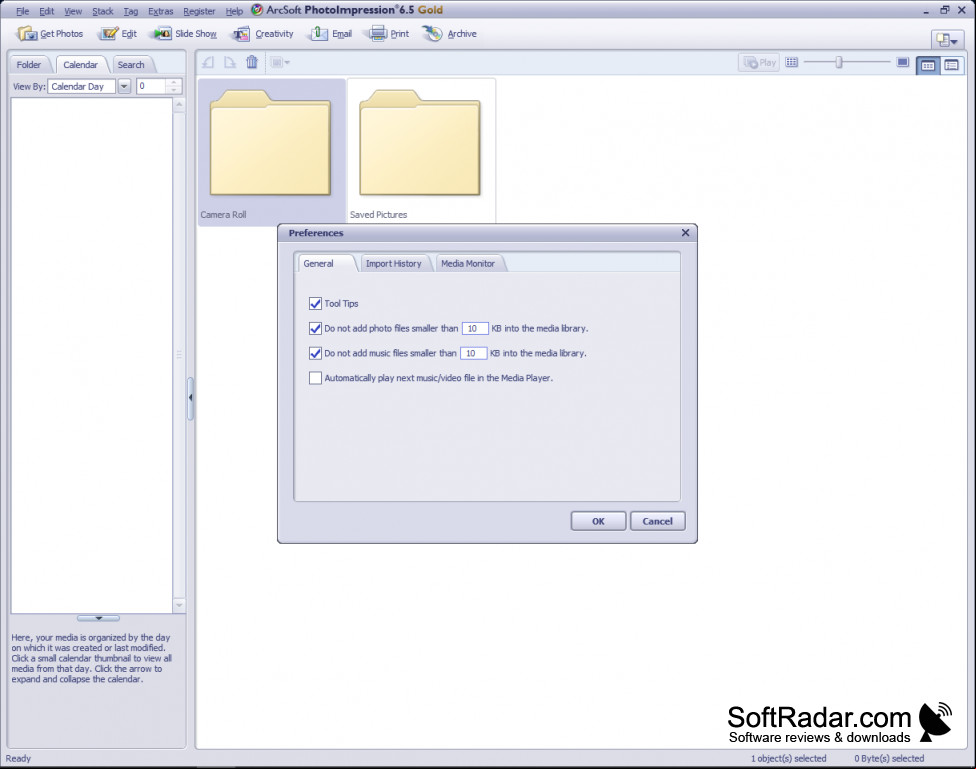Viewport: 976px width, 769px height.
Task: Open the Archive disc tool
Action: point(449,34)
